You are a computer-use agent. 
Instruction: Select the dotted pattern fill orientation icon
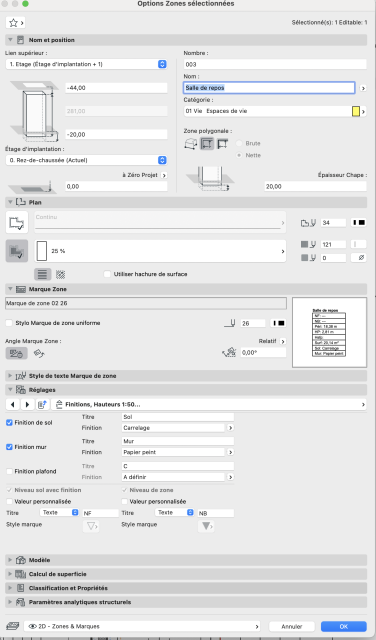(60, 274)
